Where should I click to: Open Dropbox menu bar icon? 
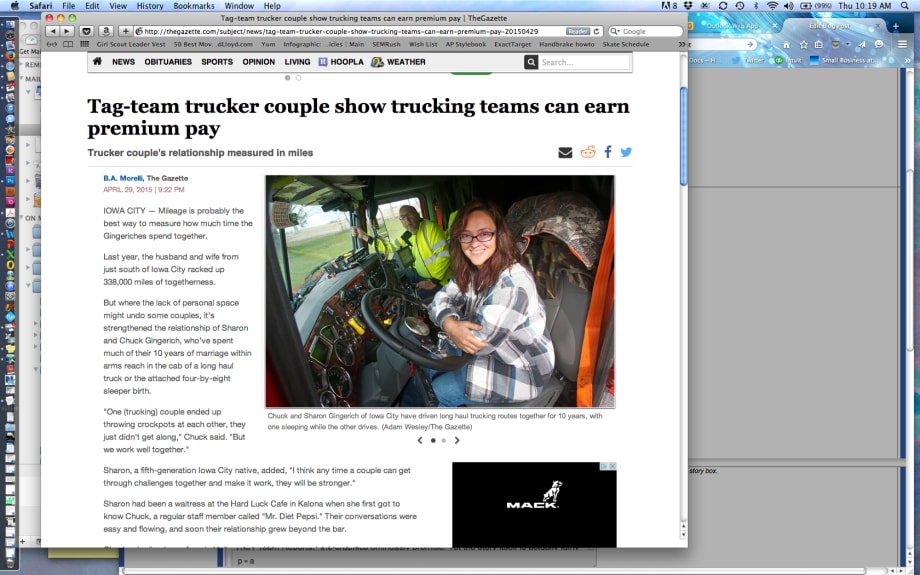(688, 5)
